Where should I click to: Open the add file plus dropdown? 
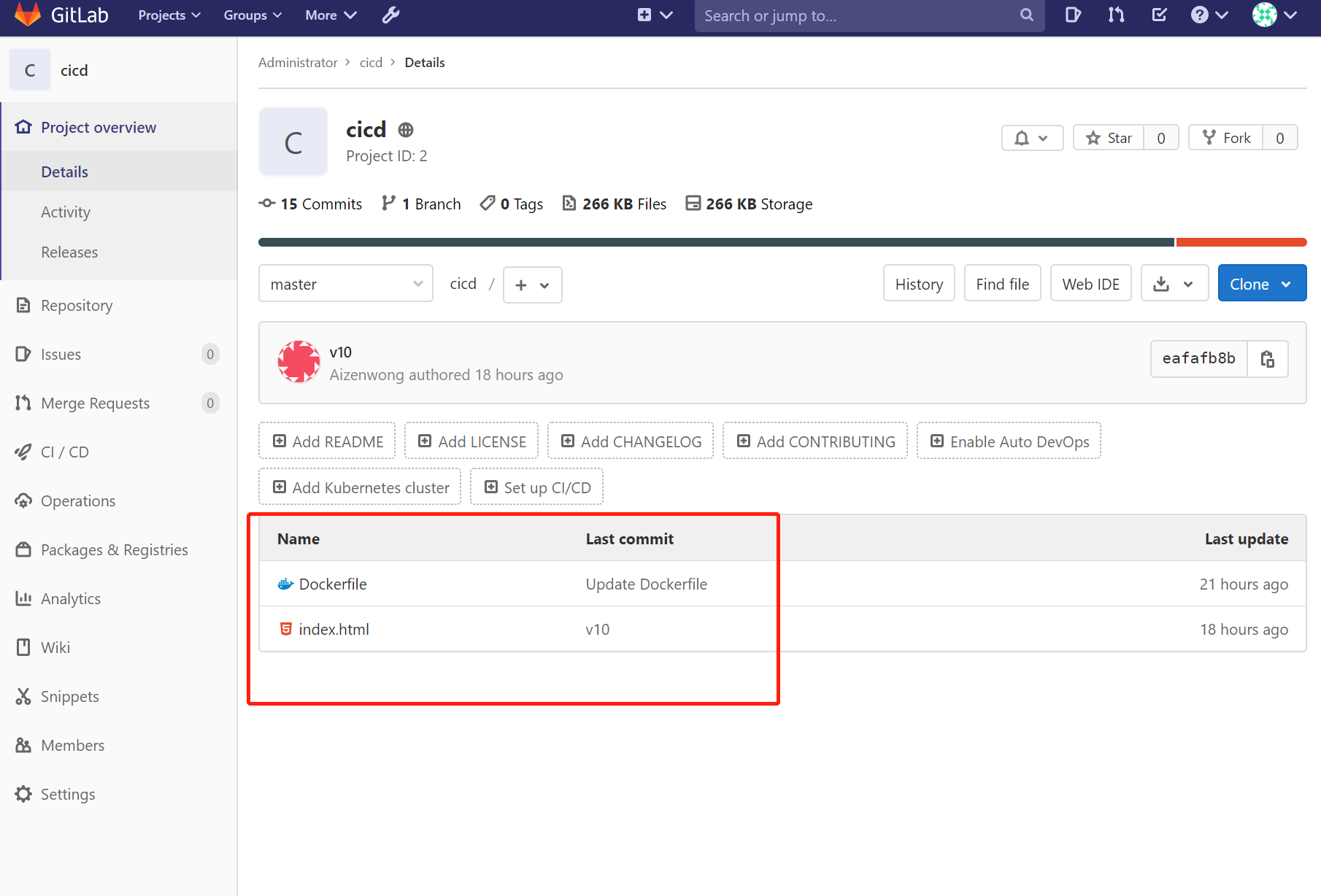[x=532, y=285]
